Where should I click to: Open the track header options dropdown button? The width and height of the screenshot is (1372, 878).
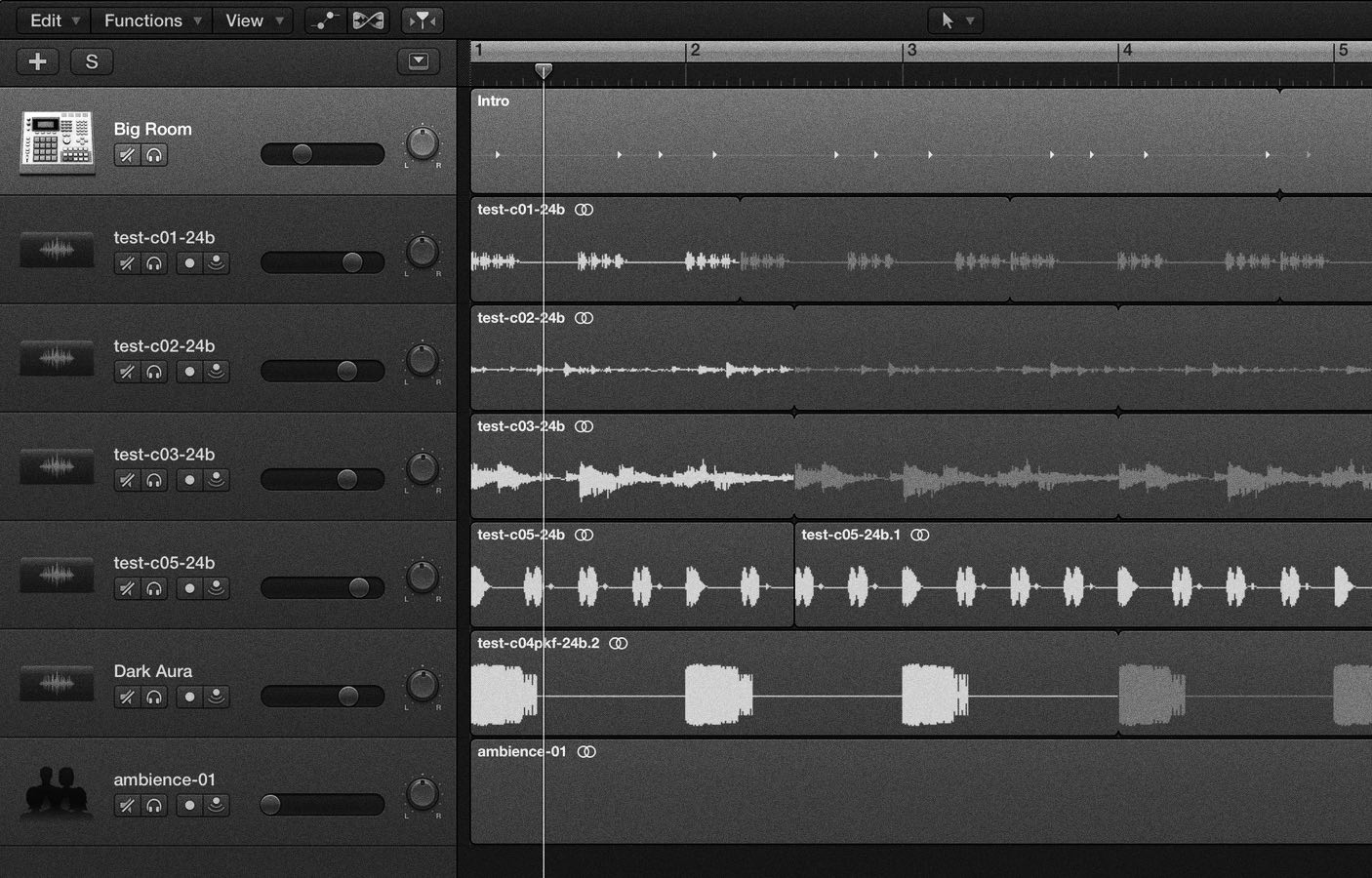click(419, 61)
